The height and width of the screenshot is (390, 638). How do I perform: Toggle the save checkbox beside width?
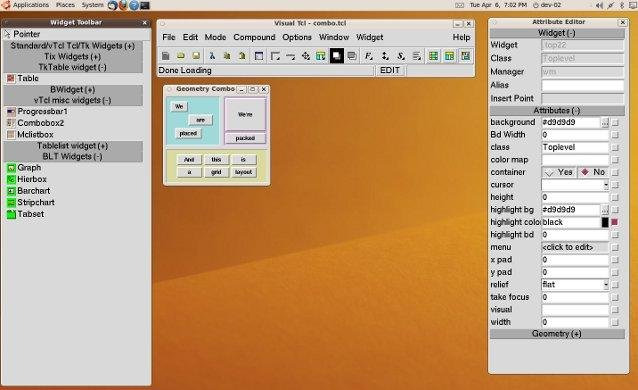point(615,322)
